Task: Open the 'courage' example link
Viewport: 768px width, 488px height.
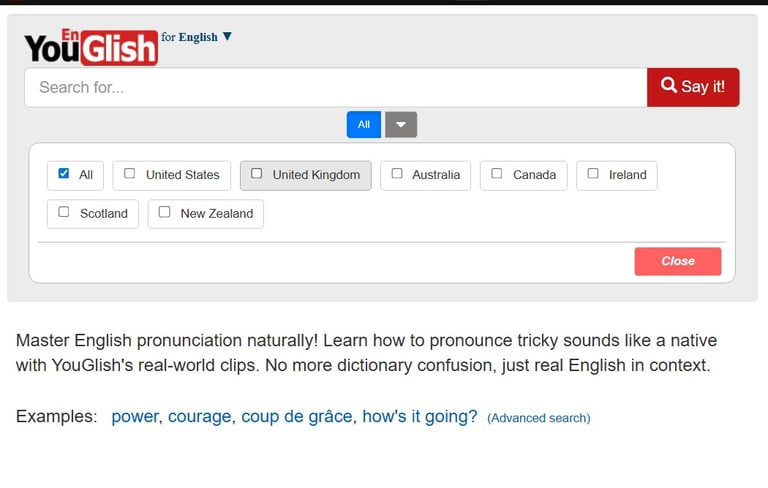Action: point(199,416)
